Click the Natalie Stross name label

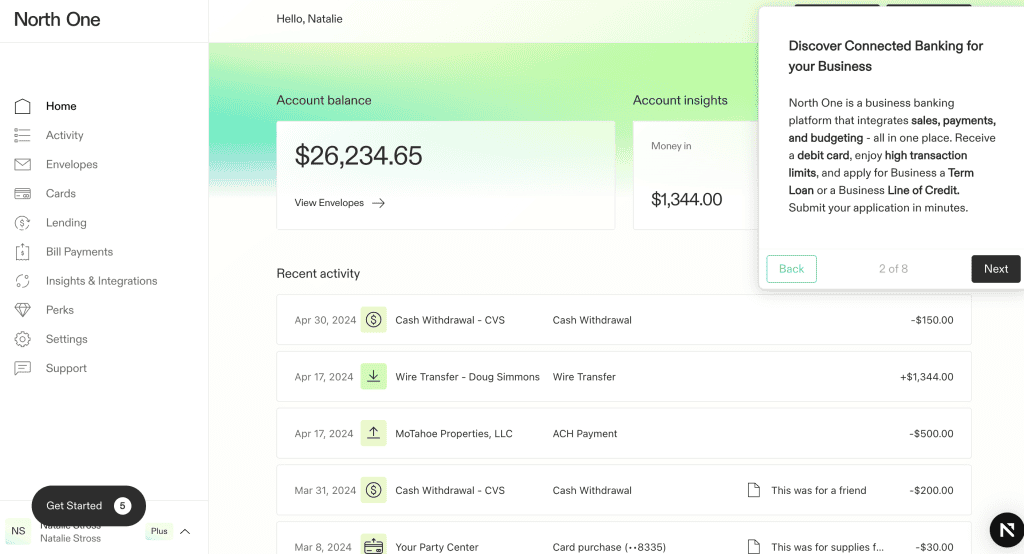click(x=71, y=538)
